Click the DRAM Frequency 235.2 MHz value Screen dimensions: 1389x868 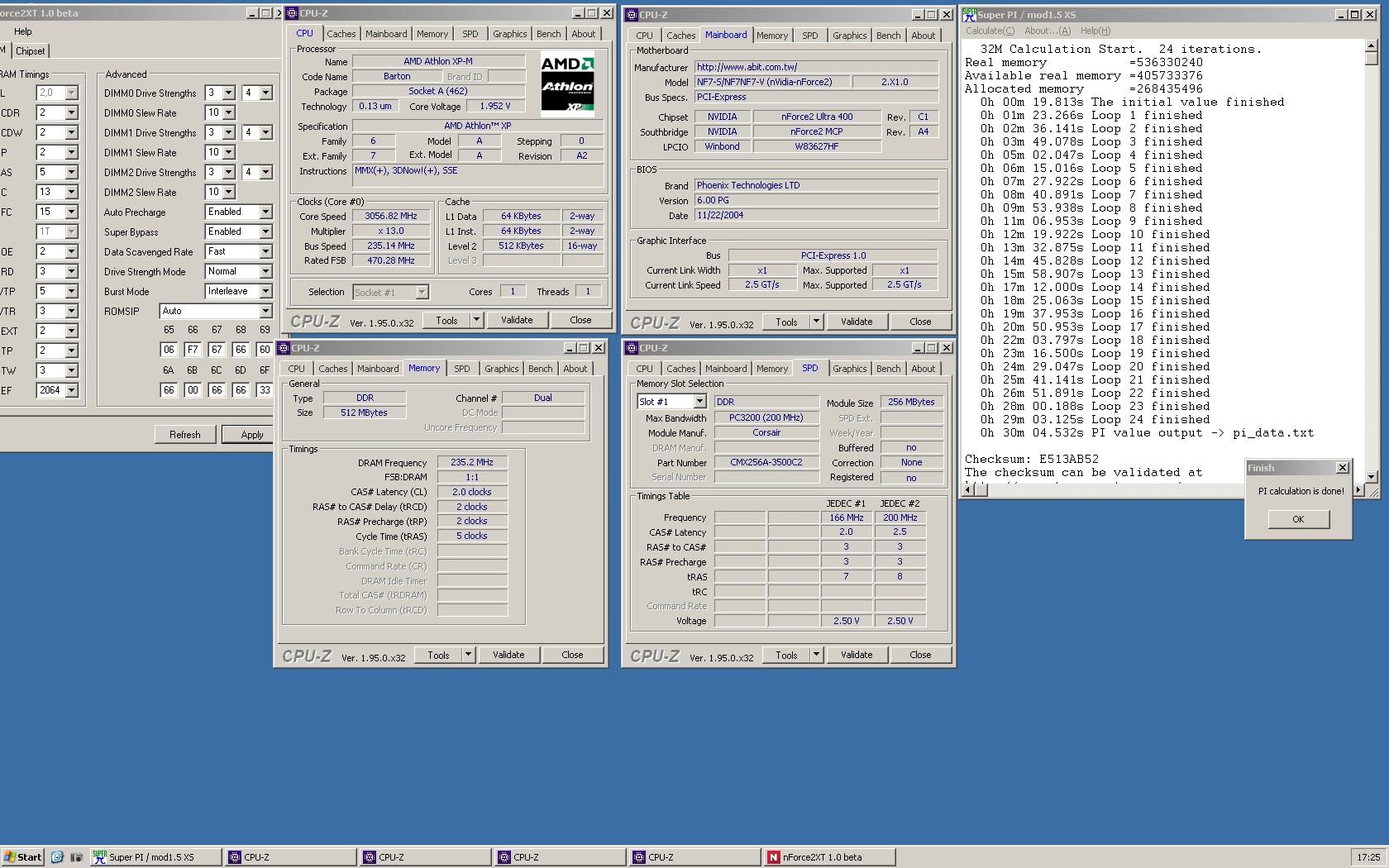(472, 463)
